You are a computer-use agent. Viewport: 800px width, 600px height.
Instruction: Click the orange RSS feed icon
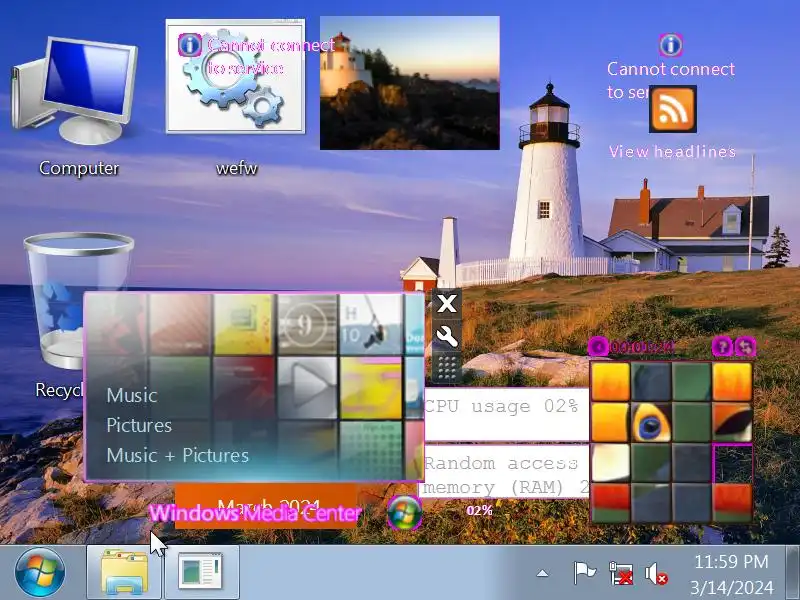672,109
